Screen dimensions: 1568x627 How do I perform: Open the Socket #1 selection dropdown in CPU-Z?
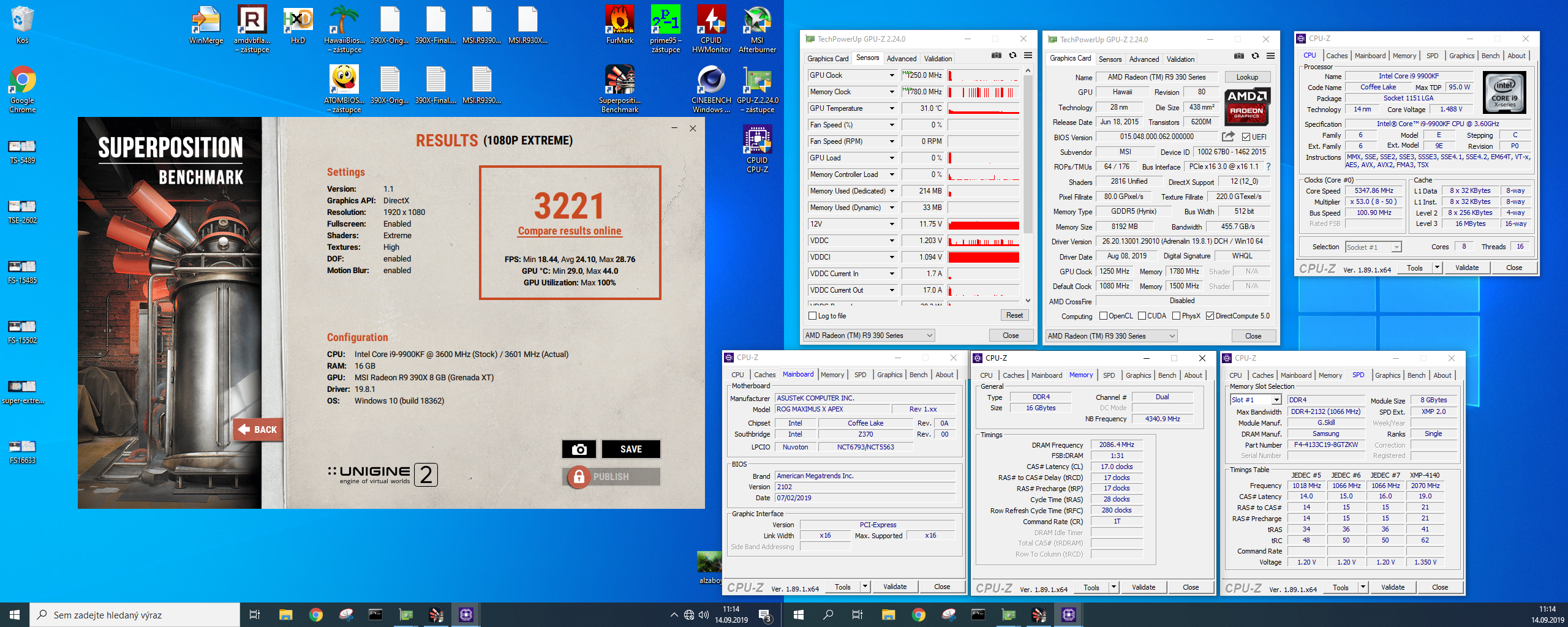[x=1373, y=247]
